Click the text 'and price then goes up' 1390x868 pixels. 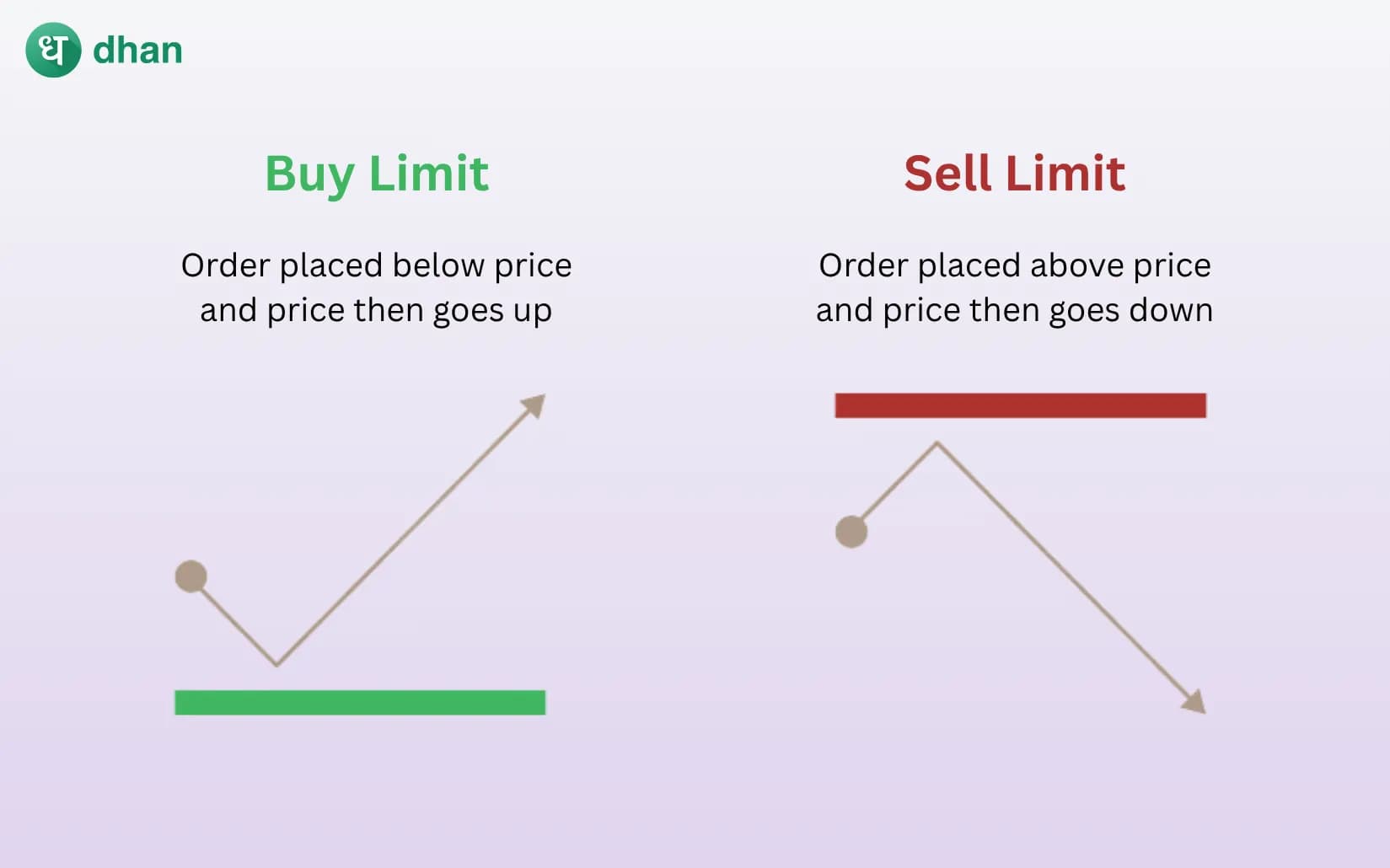click(x=376, y=310)
